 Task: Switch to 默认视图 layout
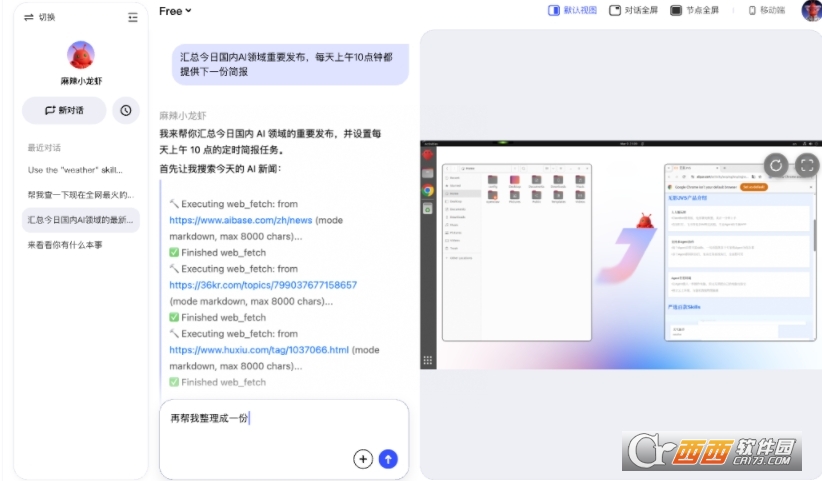point(572,10)
